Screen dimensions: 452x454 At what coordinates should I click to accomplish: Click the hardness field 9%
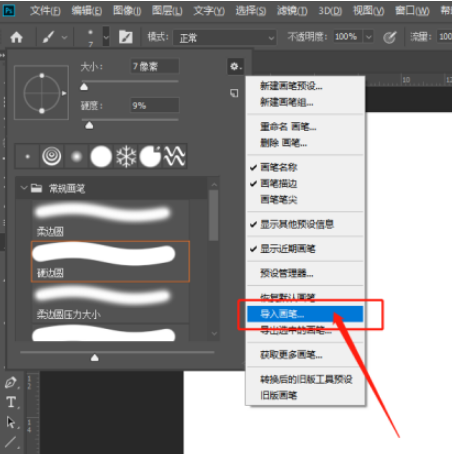(154, 106)
